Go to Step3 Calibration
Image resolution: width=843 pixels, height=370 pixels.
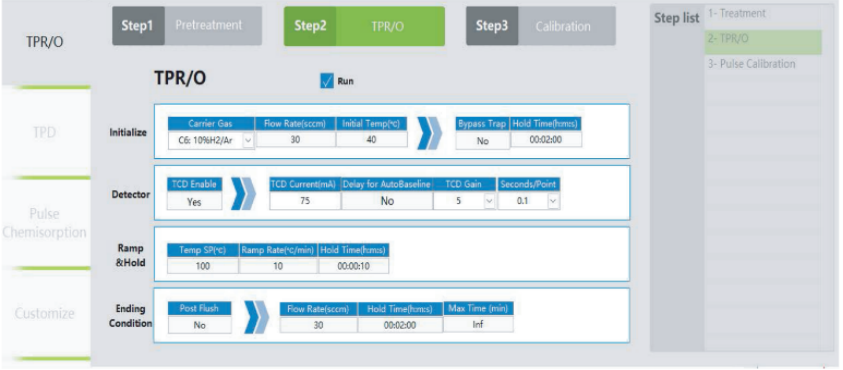tap(541, 26)
